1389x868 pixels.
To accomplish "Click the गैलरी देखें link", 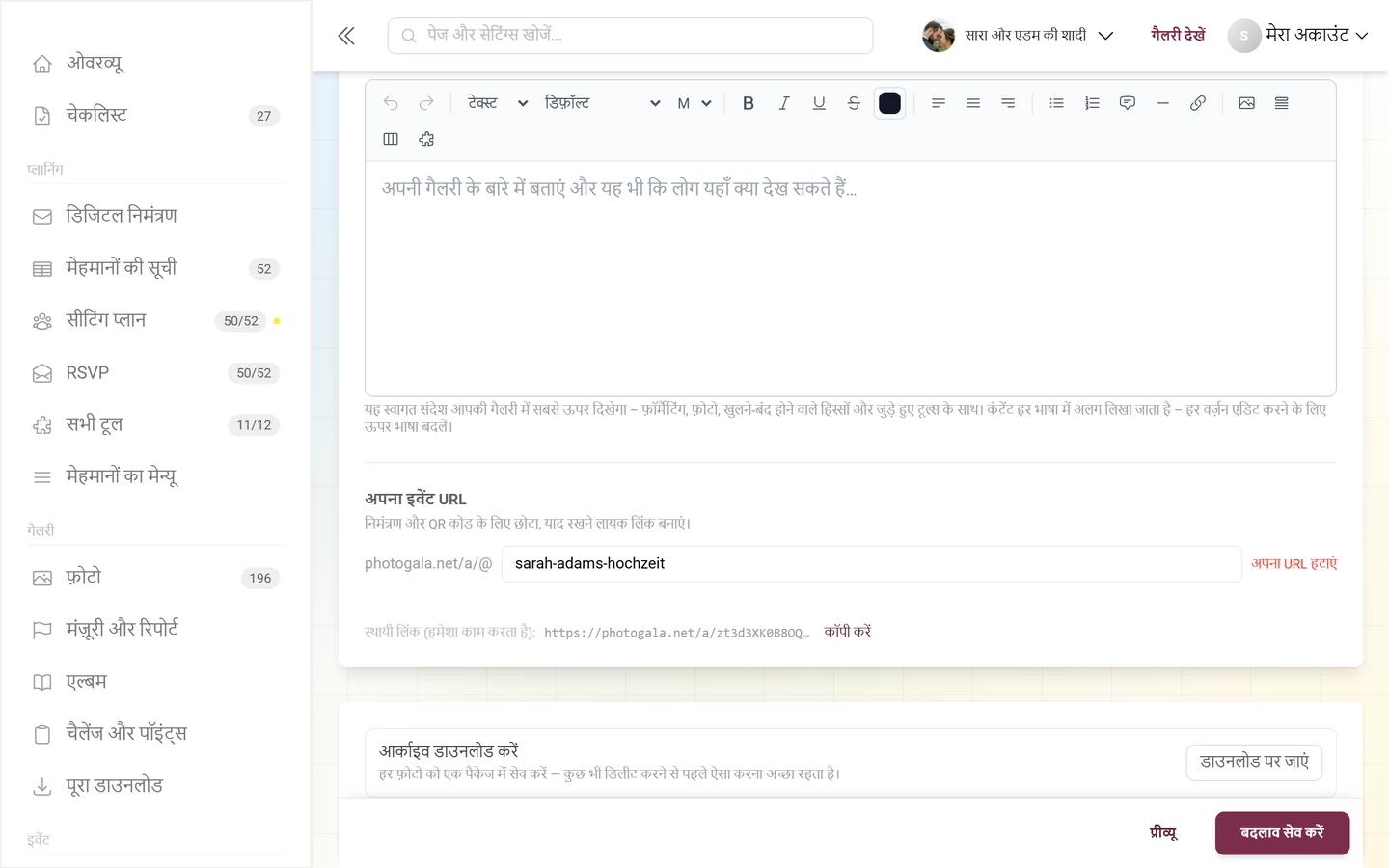I will point(1178,36).
